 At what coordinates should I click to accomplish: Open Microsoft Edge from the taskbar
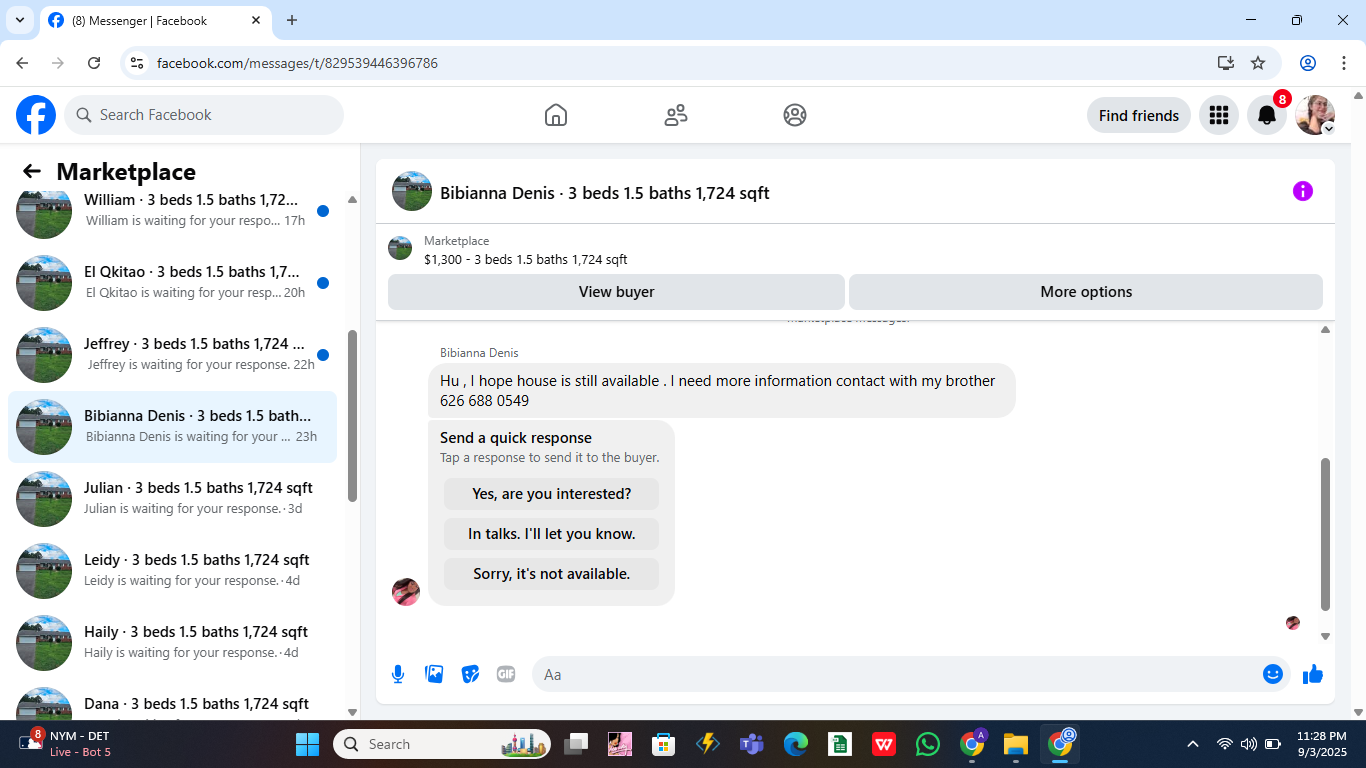pos(795,744)
